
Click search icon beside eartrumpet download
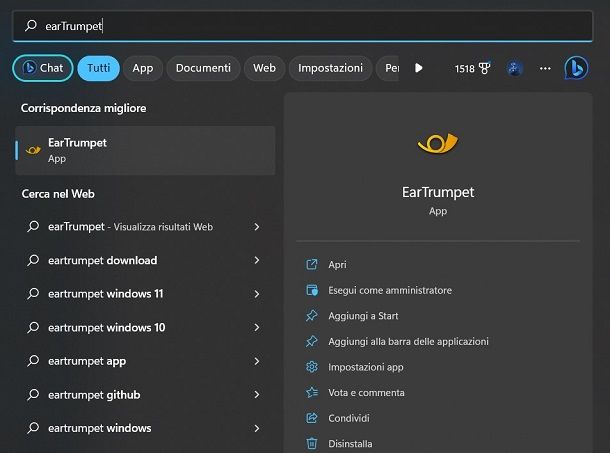[33, 260]
